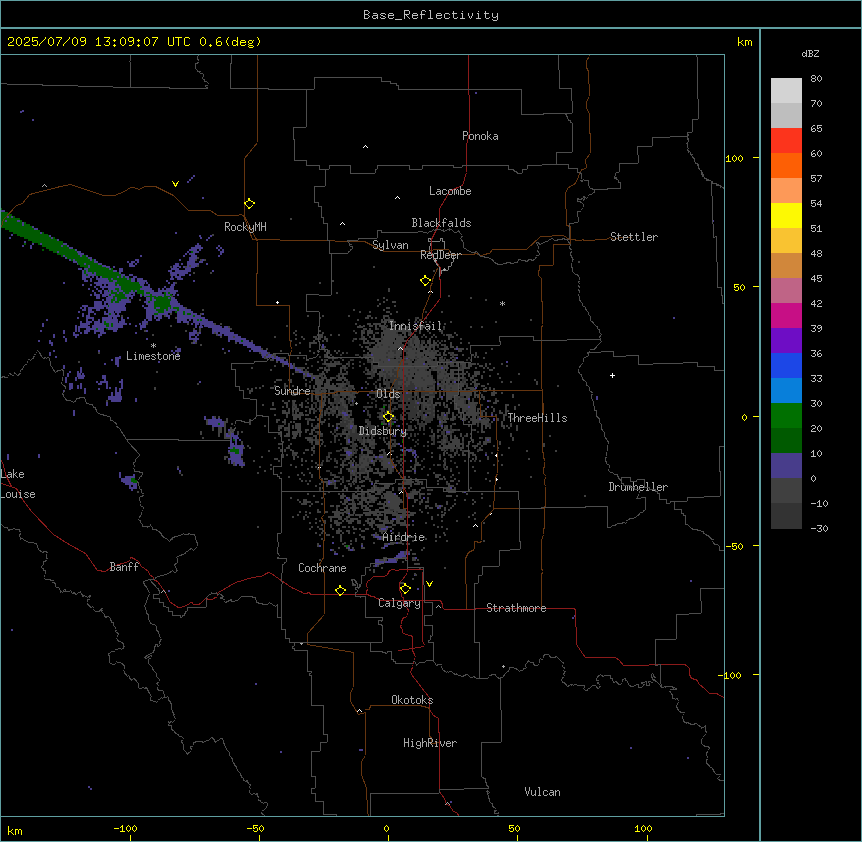
Task: Click the Drumheller label
Action: coord(638,487)
